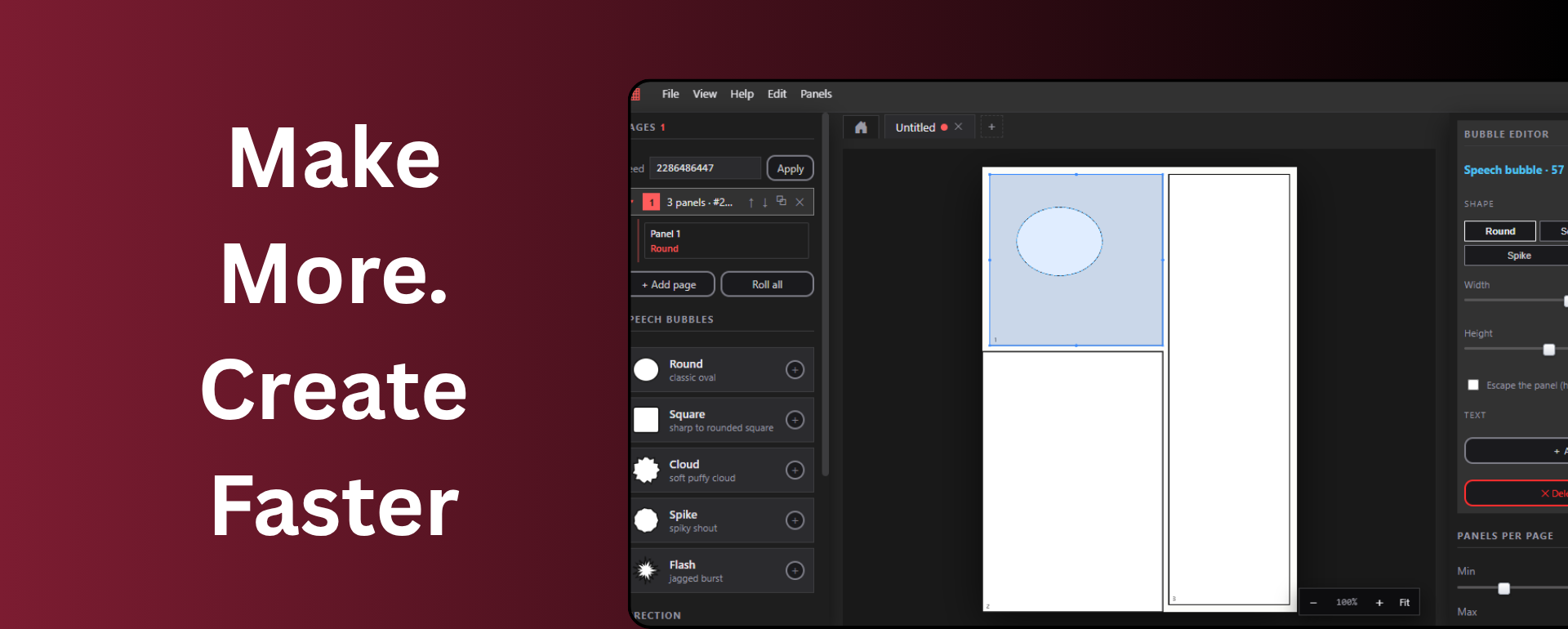Click the Roll all button

click(767, 284)
